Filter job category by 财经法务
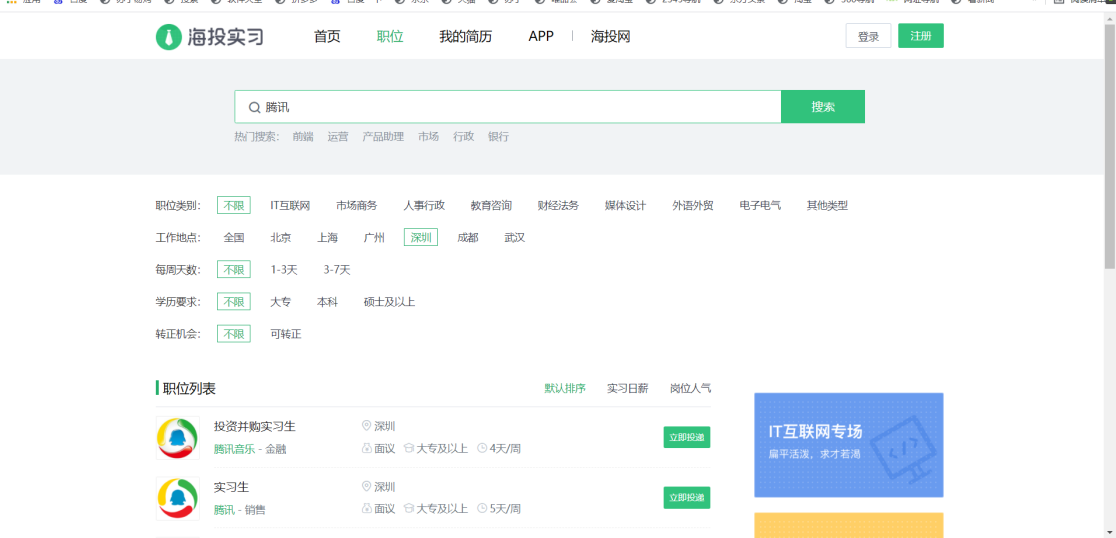 (558, 206)
